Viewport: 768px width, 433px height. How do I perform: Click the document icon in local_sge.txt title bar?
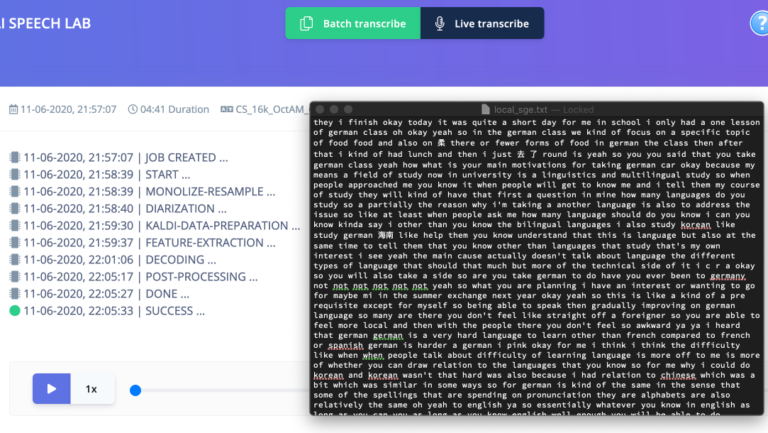click(485, 110)
